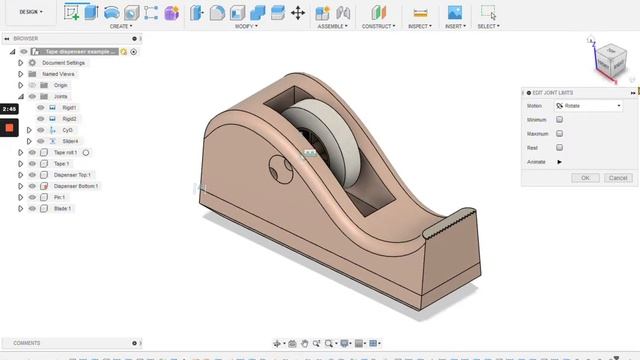Hide the Blade:1 component
Viewport: 640px width, 360px height.
tap(32, 209)
